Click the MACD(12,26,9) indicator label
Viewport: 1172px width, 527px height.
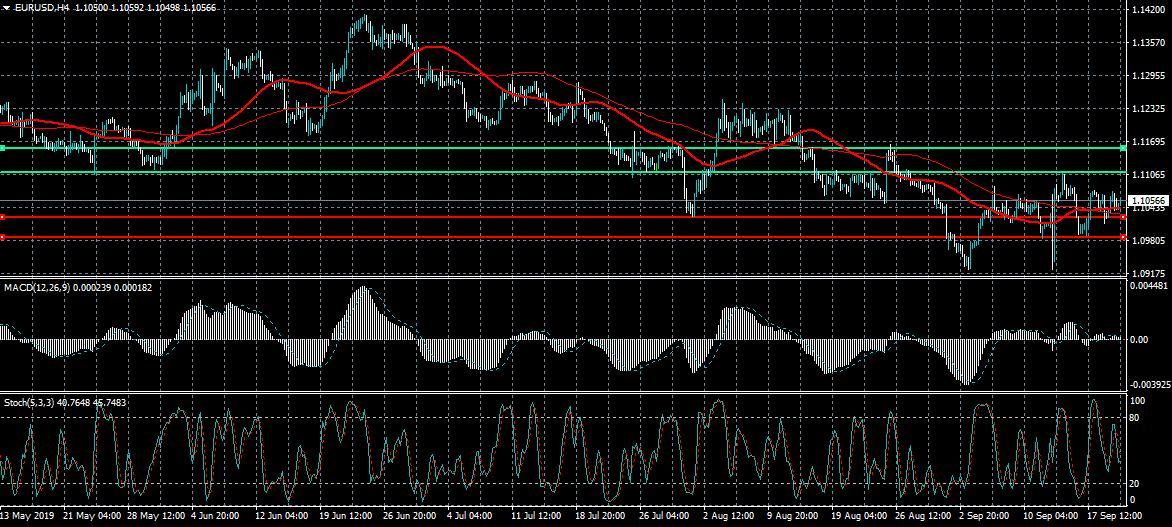coord(35,287)
